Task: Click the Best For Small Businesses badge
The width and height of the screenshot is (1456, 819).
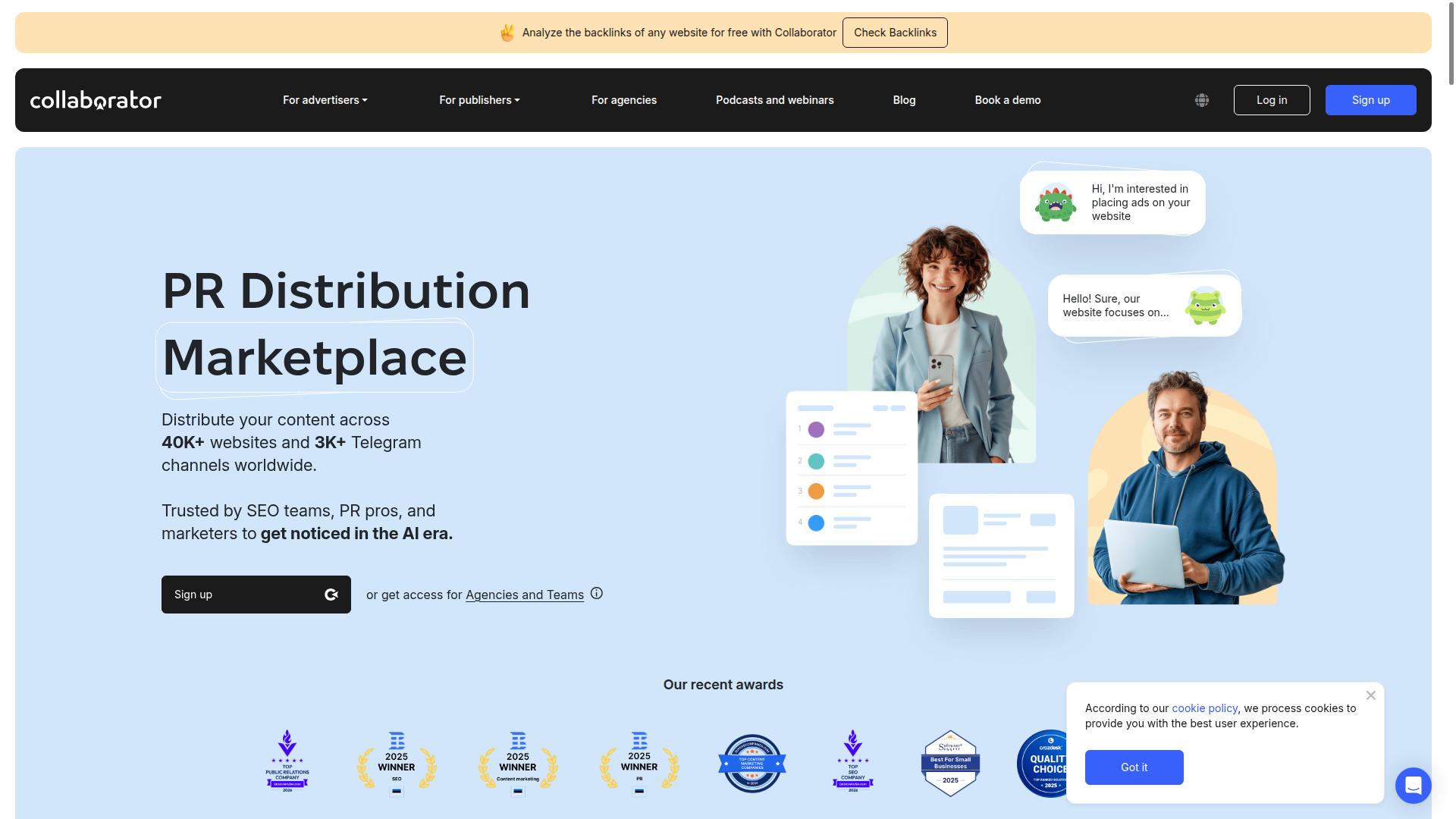Action: pyautogui.click(x=950, y=764)
